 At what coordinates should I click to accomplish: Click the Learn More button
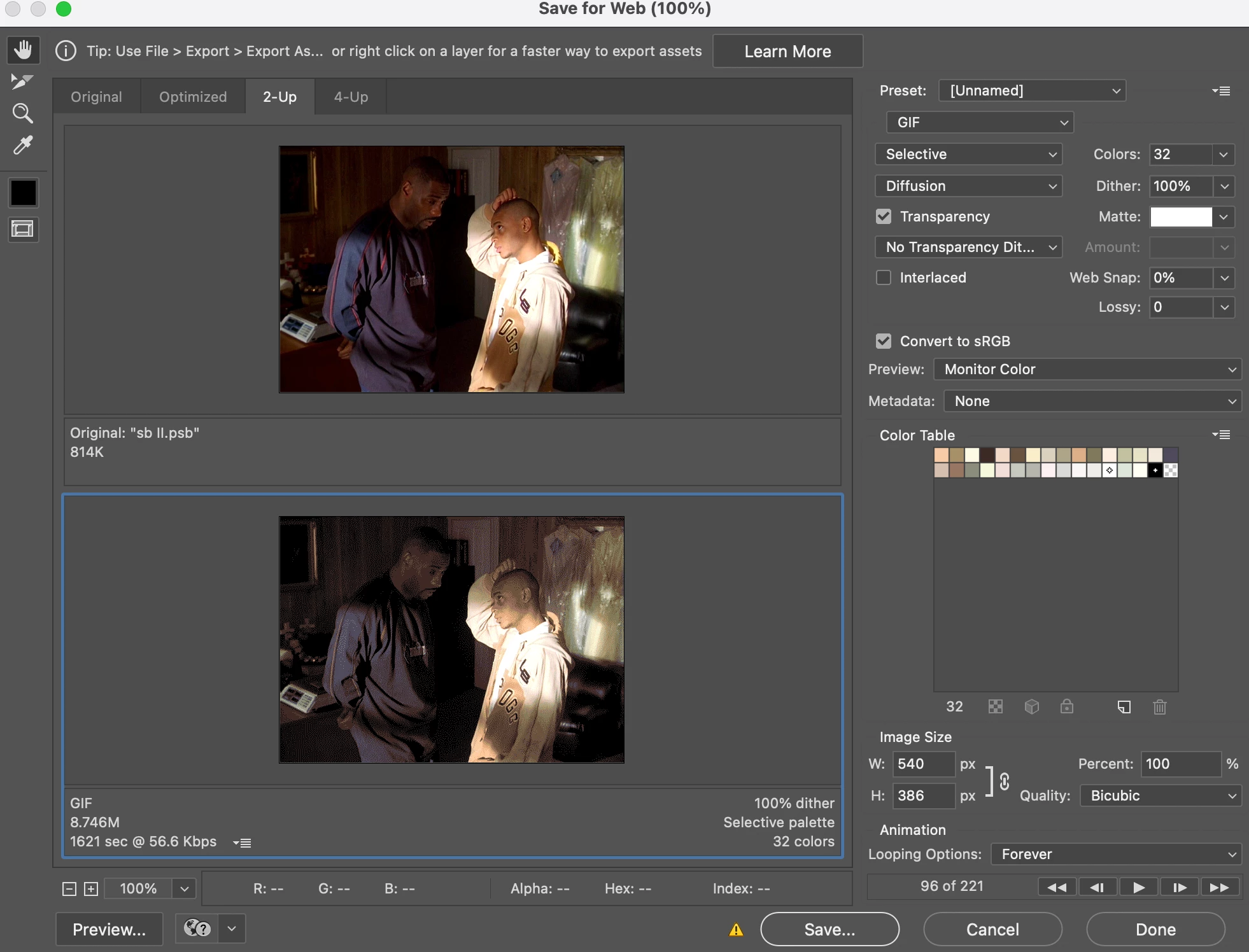point(787,52)
